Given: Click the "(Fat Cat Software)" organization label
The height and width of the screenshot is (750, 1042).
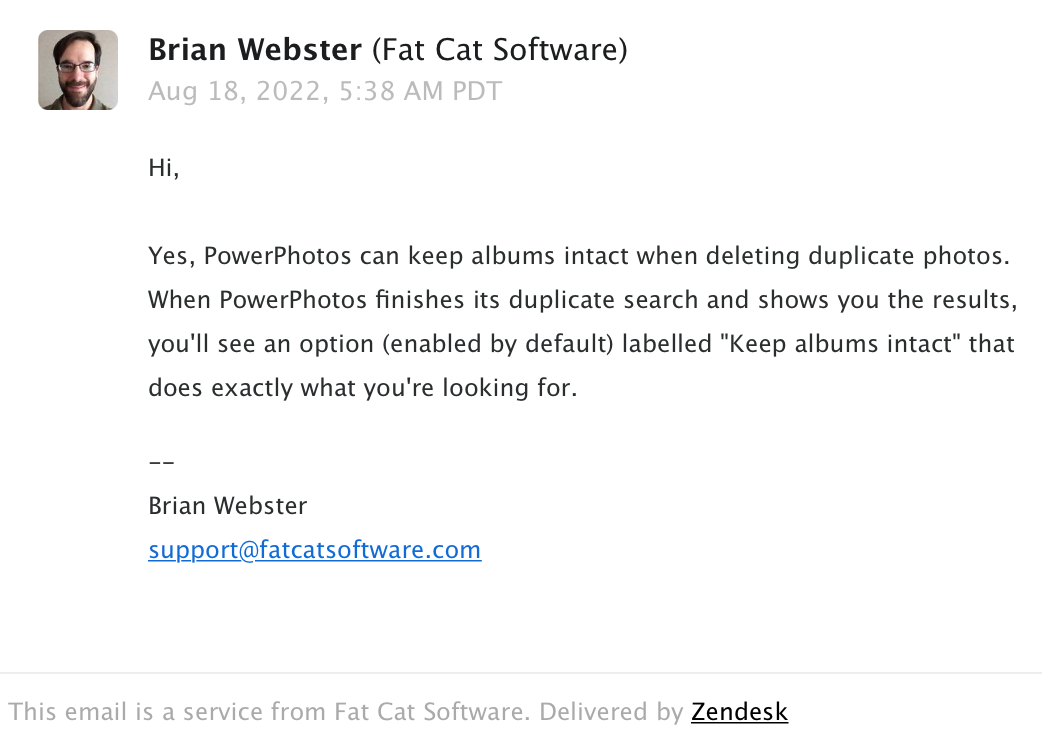Looking at the screenshot, I should pyautogui.click(x=499, y=49).
